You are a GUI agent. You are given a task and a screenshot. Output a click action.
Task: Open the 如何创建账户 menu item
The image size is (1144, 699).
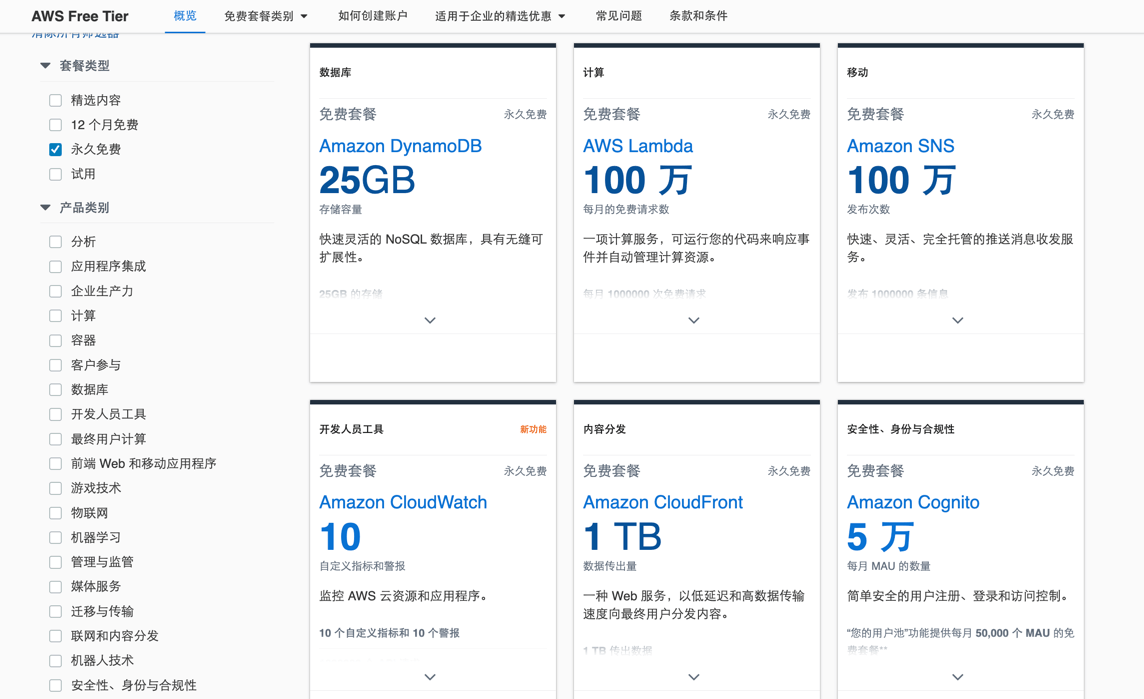(x=372, y=16)
